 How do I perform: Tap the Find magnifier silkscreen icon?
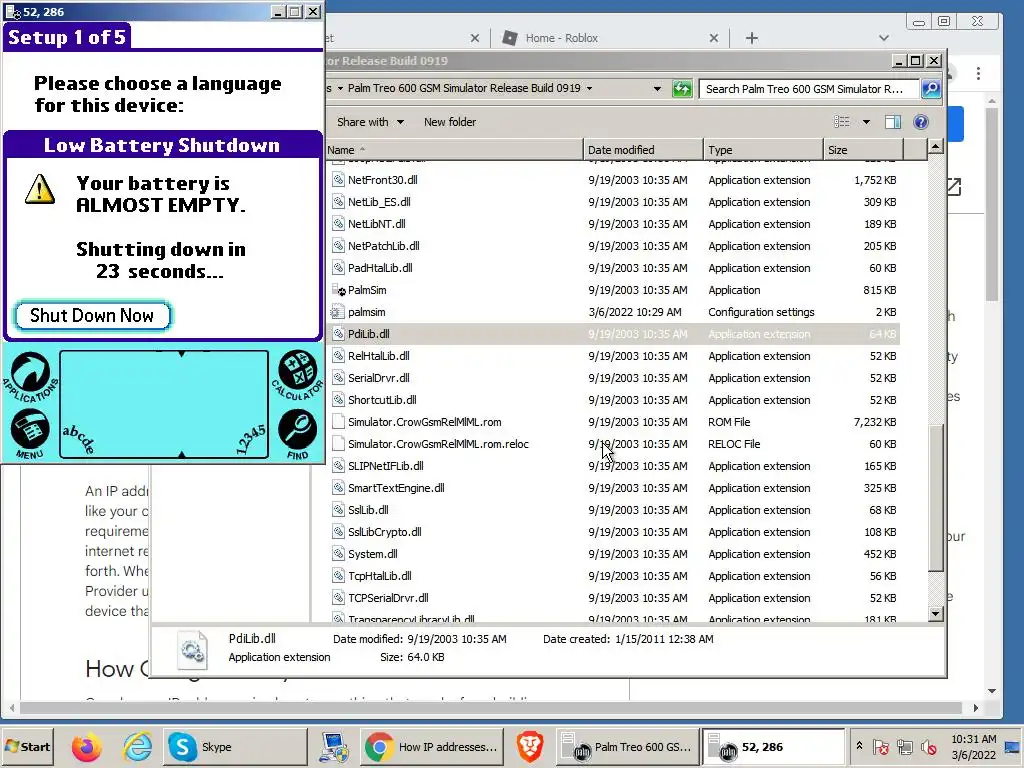pyautogui.click(x=298, y=433)
